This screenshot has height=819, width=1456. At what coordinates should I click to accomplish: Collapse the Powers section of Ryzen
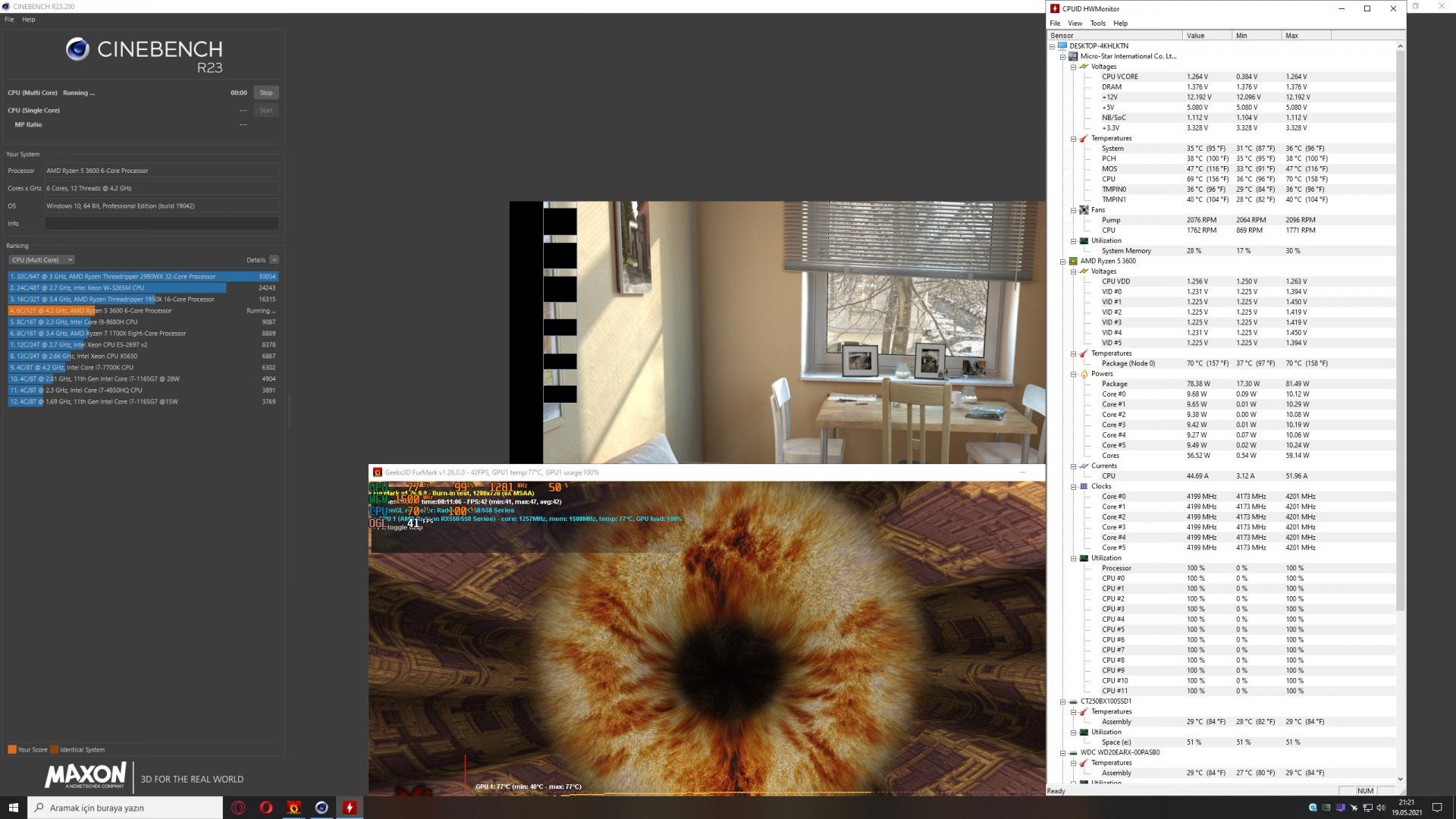[x=1074, y=374]
